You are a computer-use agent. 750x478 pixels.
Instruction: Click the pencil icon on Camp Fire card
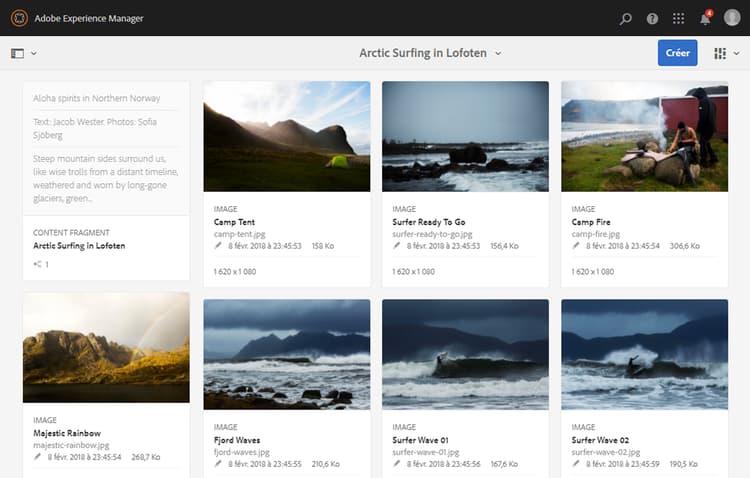coord(576,245)
